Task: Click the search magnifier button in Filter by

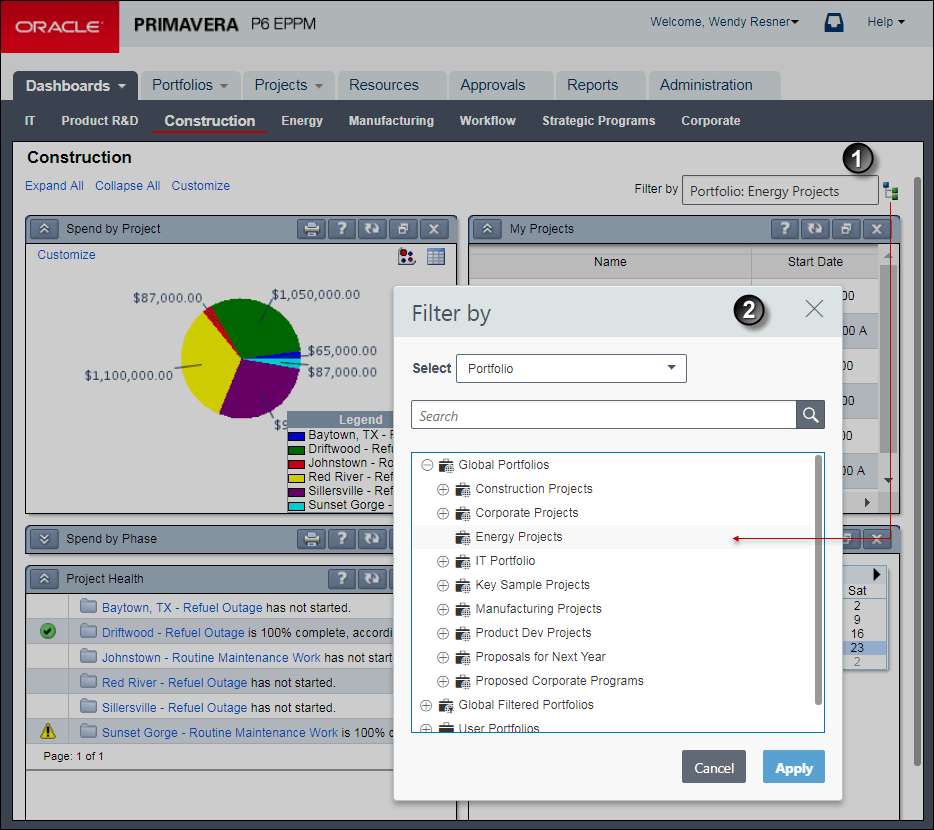Action: 810,415
